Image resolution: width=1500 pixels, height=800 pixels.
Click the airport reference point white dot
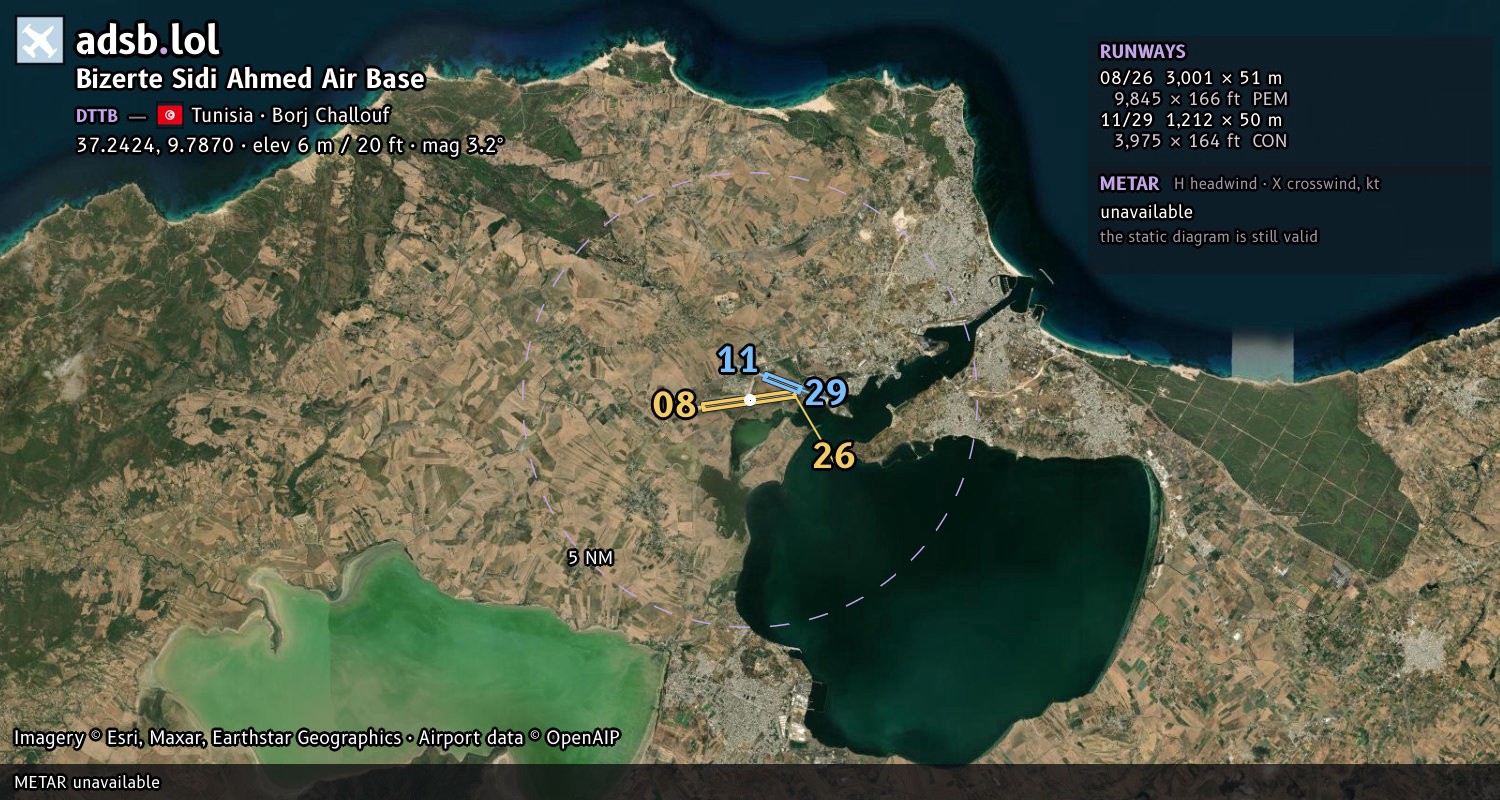click(x=750, y=400)
